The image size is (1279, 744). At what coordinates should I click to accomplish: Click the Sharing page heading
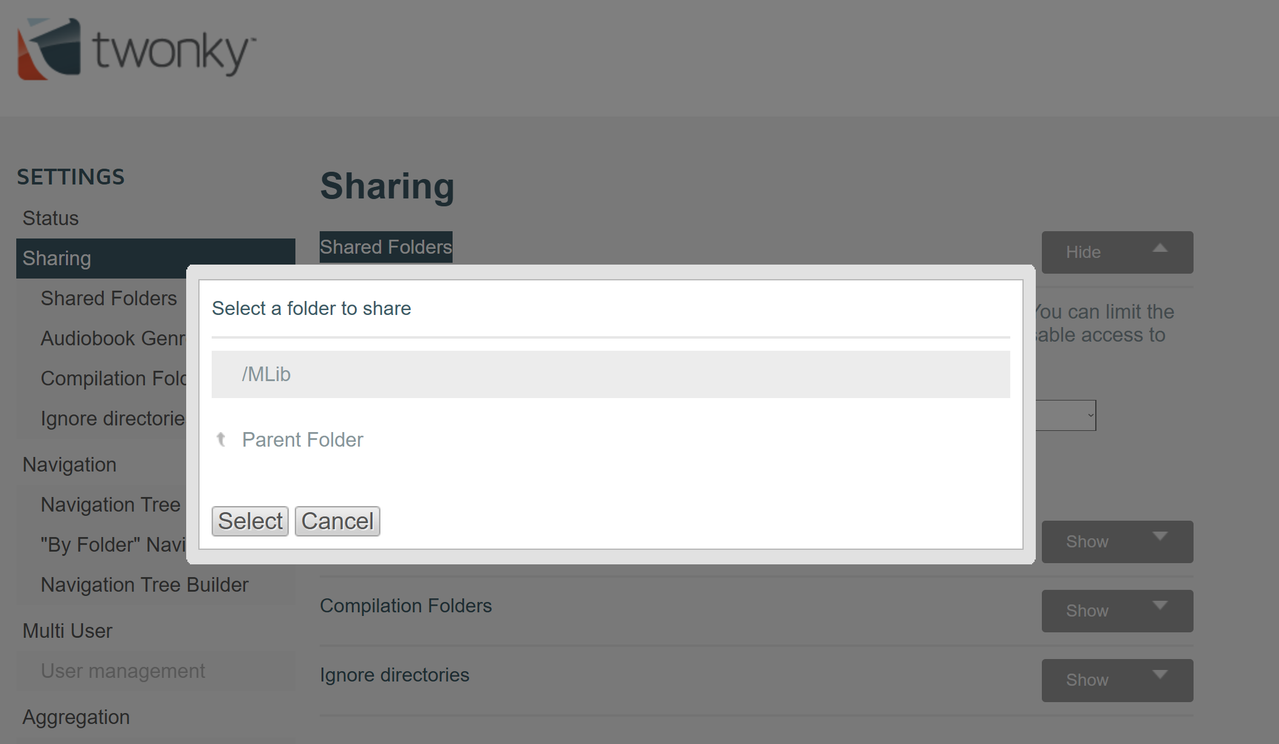(x=387, y=186)
